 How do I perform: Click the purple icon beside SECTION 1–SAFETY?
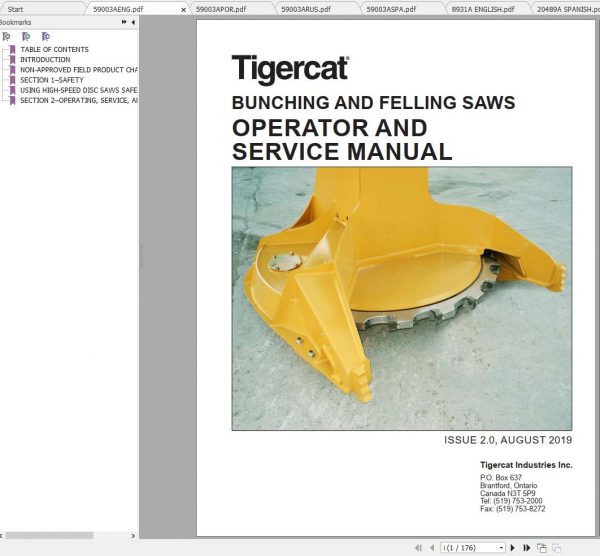[12, 80]
